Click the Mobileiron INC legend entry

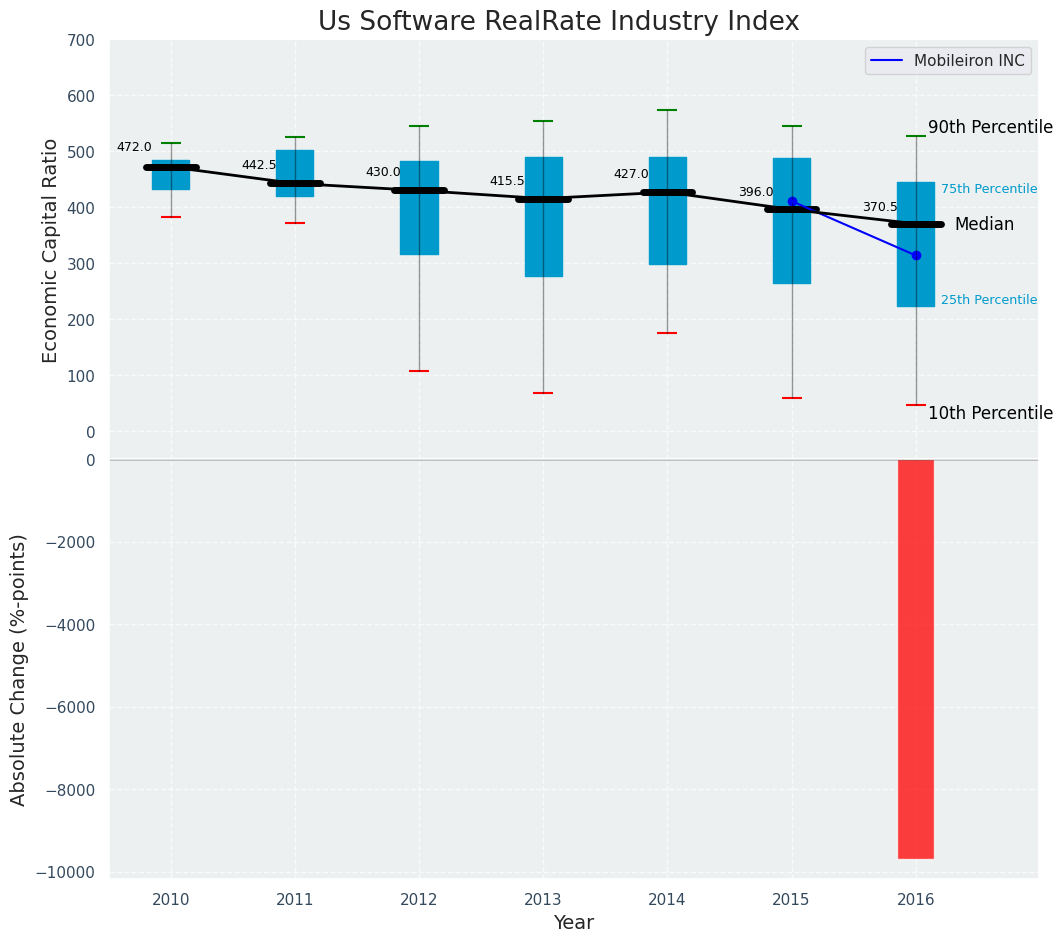click(948, 60)
